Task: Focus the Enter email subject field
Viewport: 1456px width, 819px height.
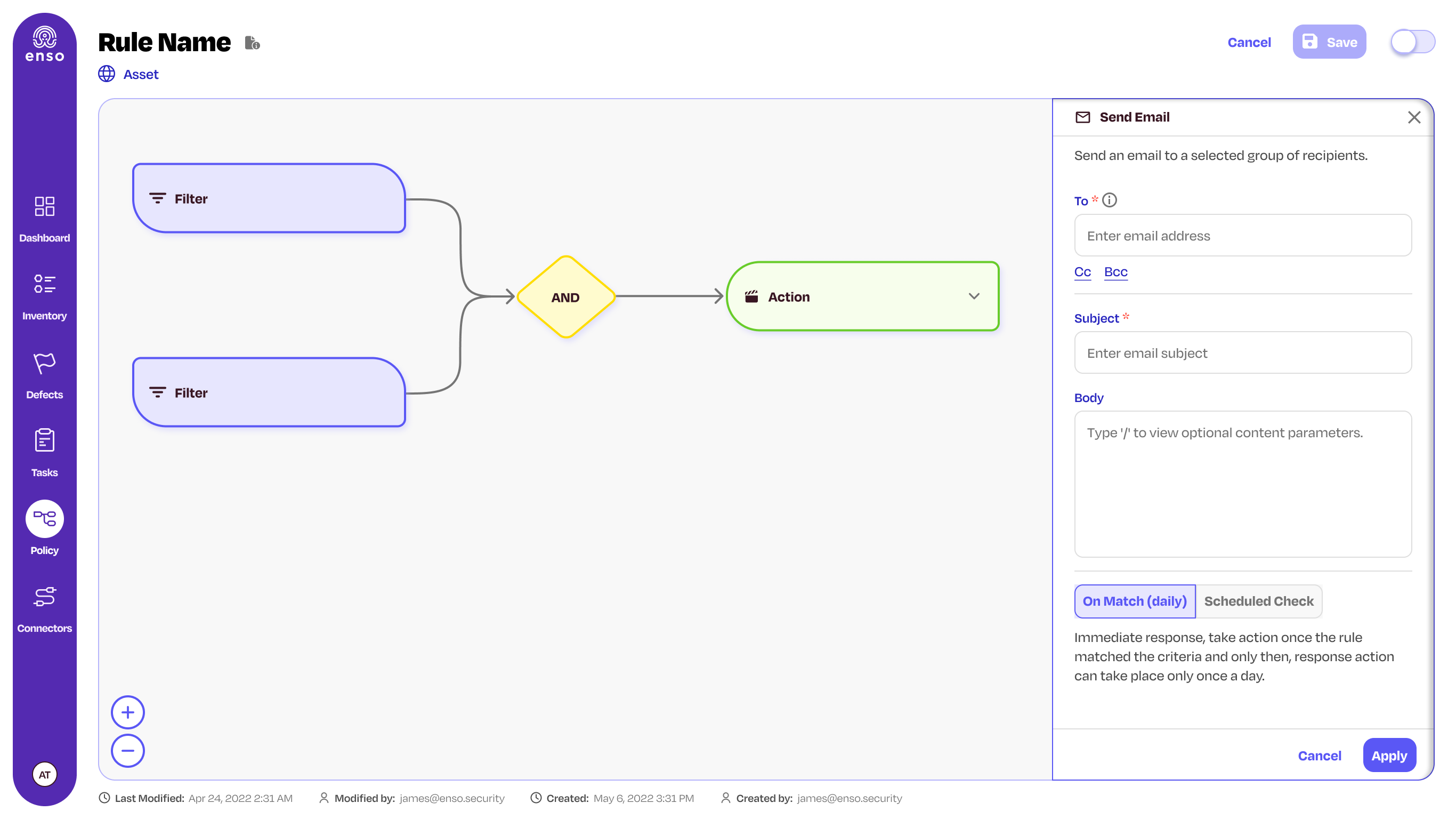Action: (1243, 352)
